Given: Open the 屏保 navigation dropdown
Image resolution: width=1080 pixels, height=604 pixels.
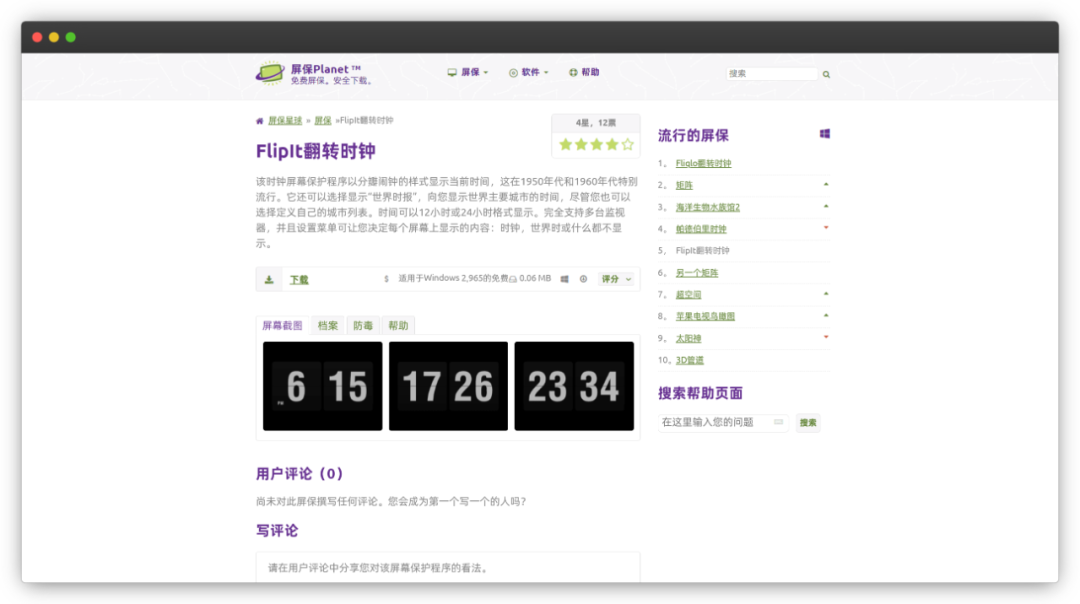Looking at the screenshot, I should 471,73.
